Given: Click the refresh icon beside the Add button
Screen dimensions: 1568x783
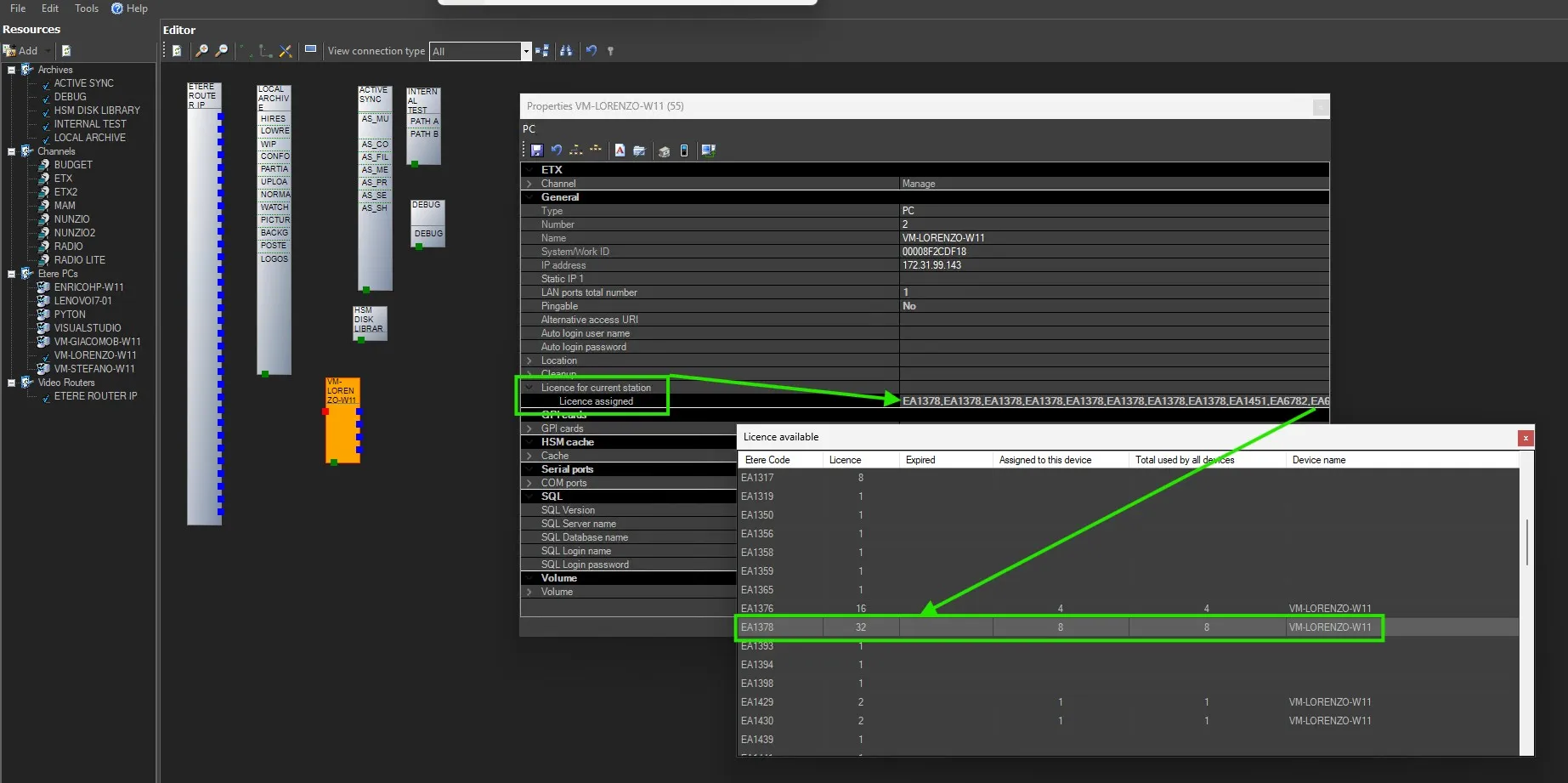Looking at the screenshot, I should [66, 51].
